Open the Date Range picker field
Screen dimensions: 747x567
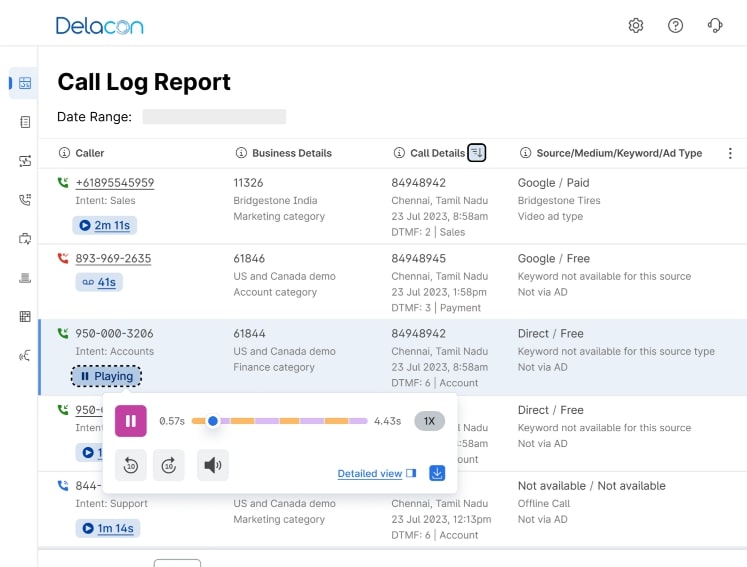[214, 117]
